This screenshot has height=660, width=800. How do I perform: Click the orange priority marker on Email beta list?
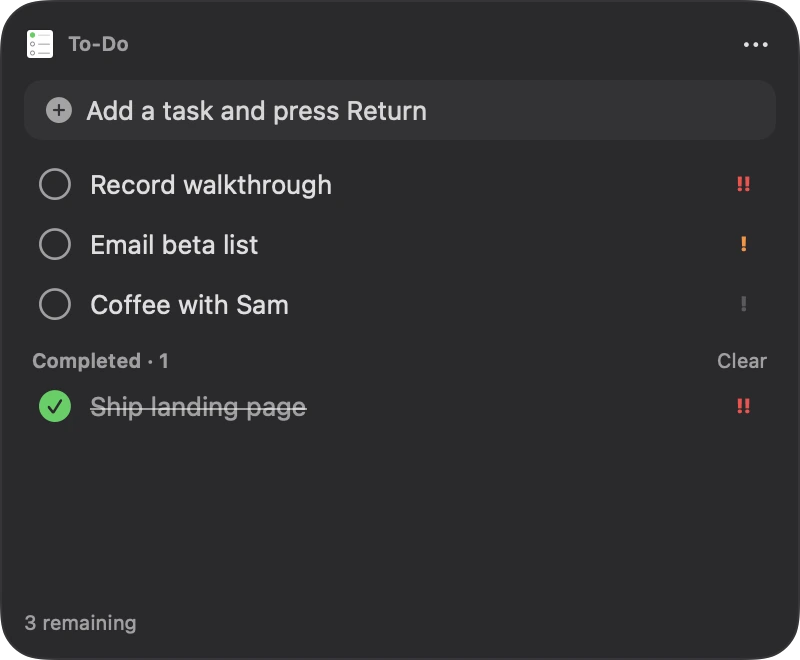tap(743, 244)
